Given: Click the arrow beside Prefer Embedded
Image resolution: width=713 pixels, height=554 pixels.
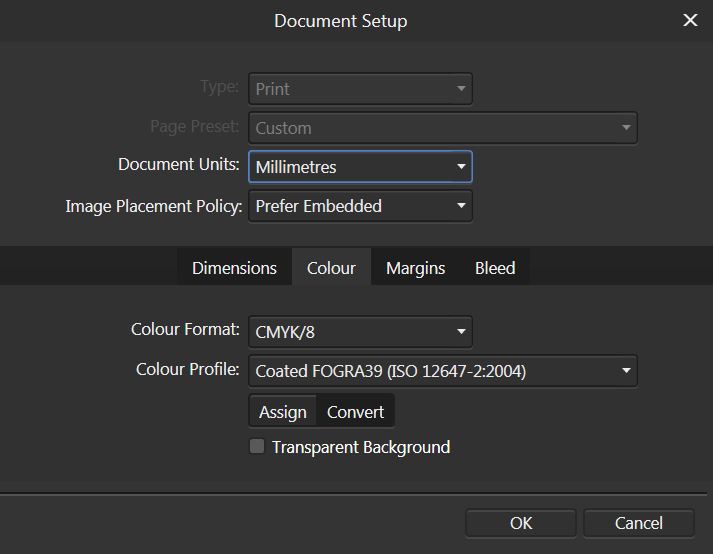Looking at the screenshot, I should (461, 206).
